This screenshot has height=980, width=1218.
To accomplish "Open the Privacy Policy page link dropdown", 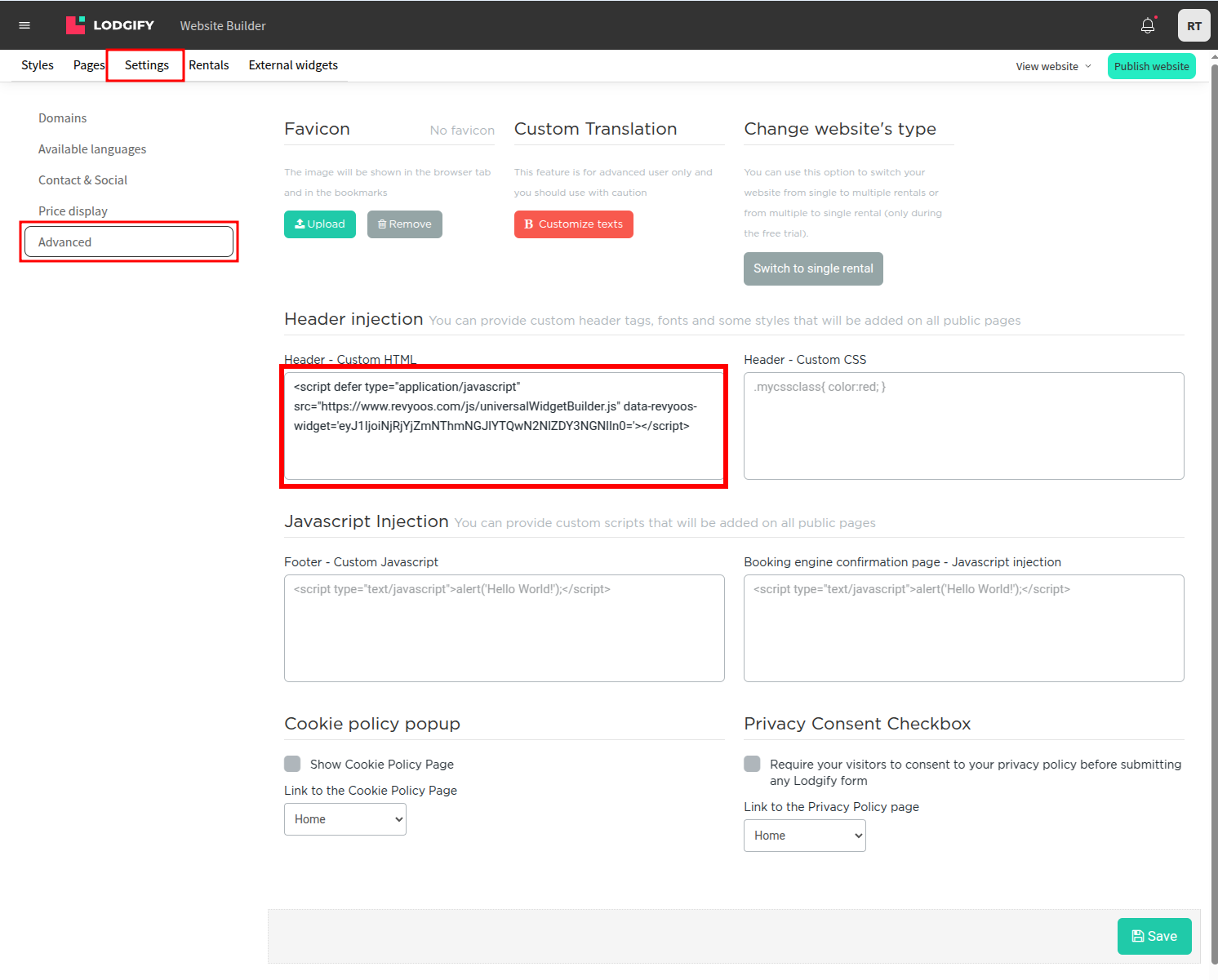I will 805,836.
